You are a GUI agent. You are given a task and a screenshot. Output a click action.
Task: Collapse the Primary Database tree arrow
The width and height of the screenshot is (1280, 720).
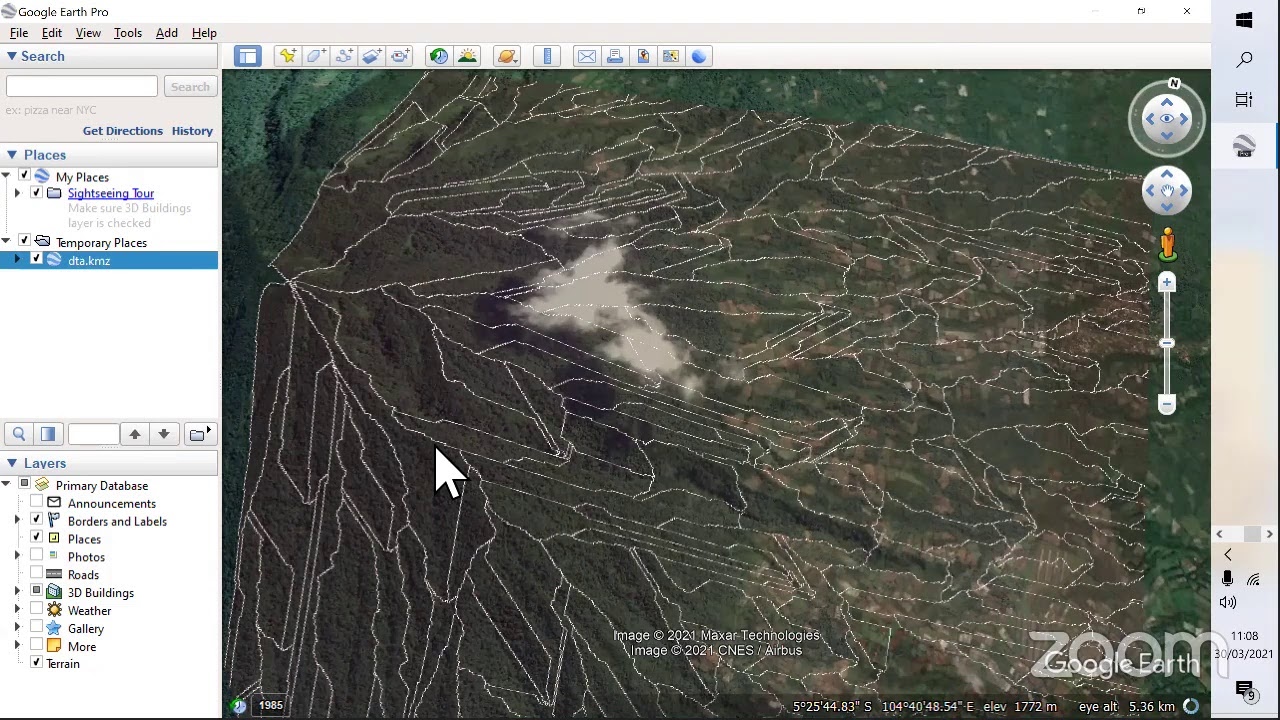pos(6,485)
